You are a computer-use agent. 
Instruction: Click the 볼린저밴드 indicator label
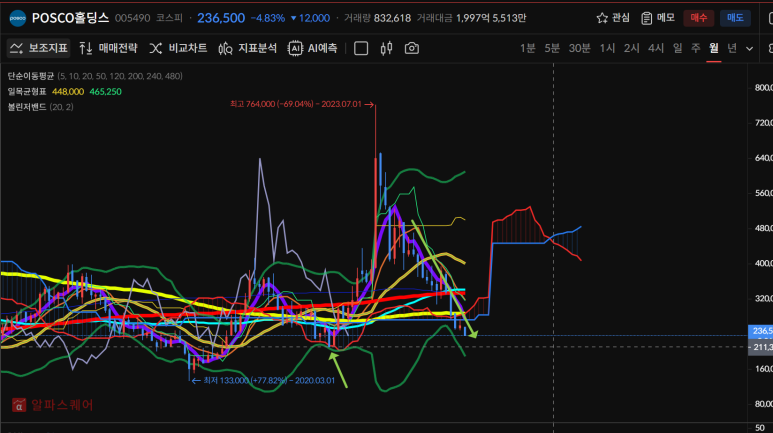tap(27, 107)
